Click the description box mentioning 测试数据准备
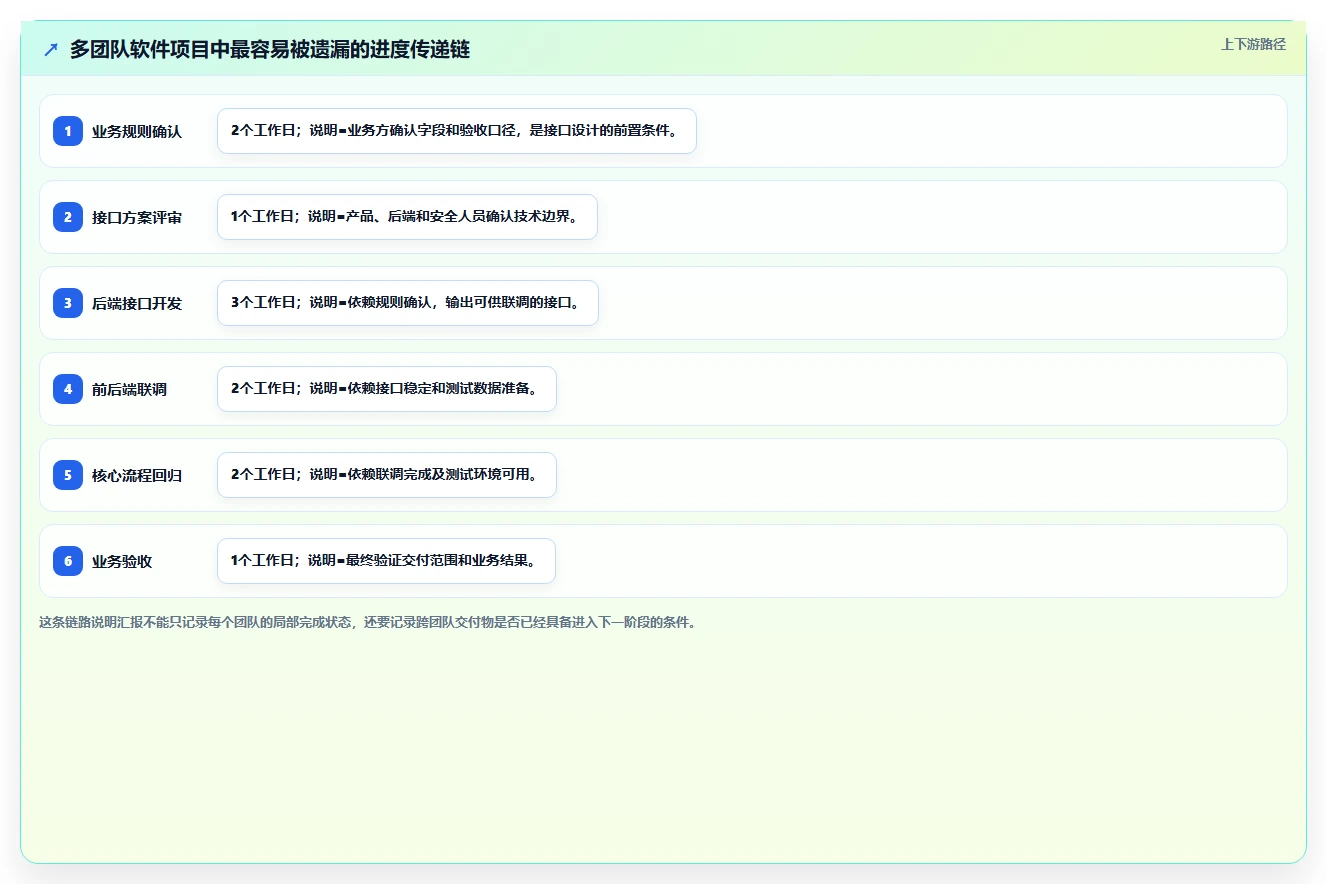Screen dimensions: 1327x884 (x=387, y=389)
